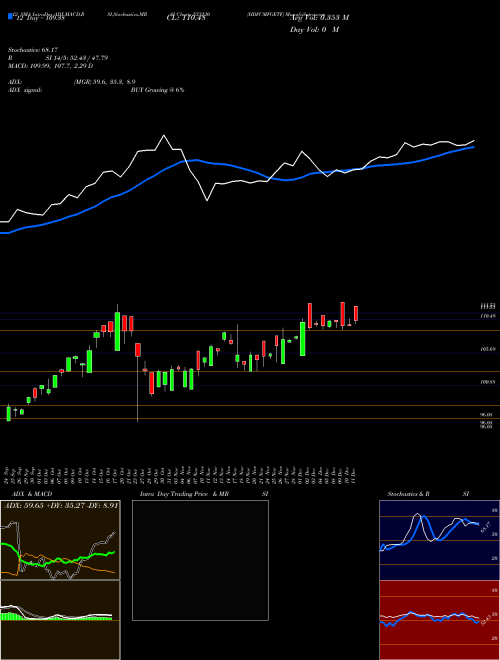500x660 pixels.
Task: Click the 100.88 price axis label
Action: (x=488, y=382)
